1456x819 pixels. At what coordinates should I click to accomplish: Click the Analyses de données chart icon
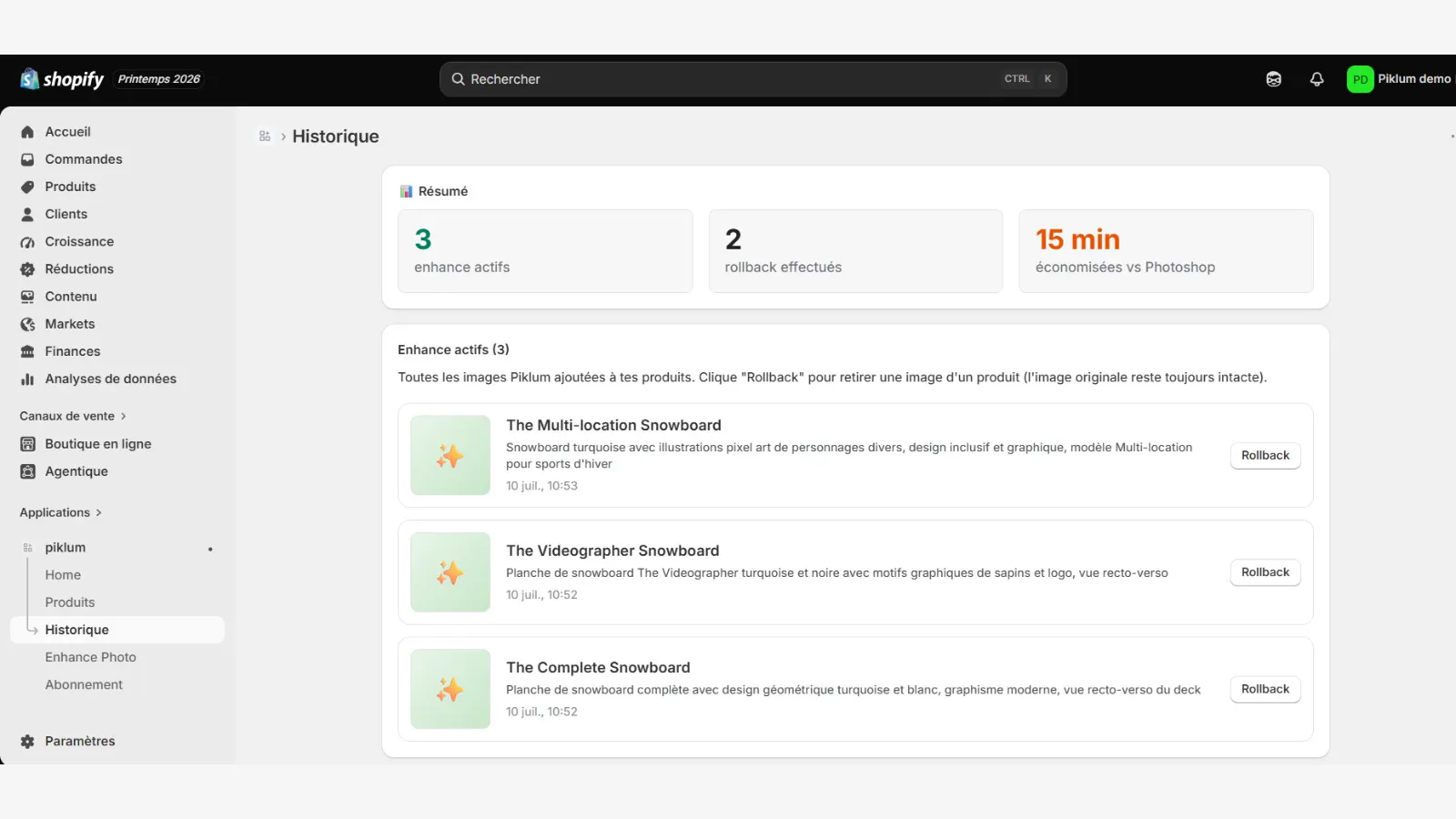[27, 379]
